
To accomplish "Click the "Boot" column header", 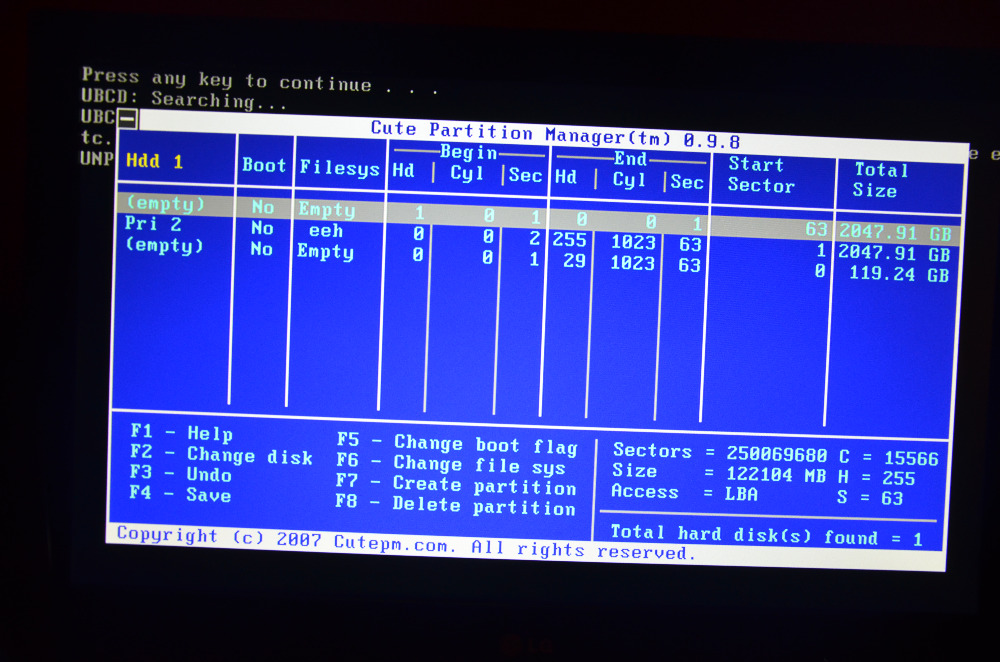I will pos(264,165).
